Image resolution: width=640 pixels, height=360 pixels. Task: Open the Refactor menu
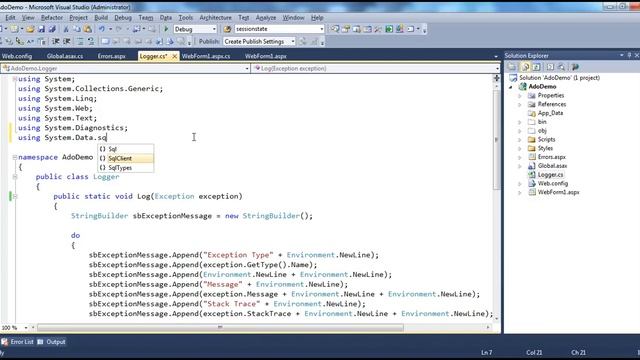click(x=52, y=18)
